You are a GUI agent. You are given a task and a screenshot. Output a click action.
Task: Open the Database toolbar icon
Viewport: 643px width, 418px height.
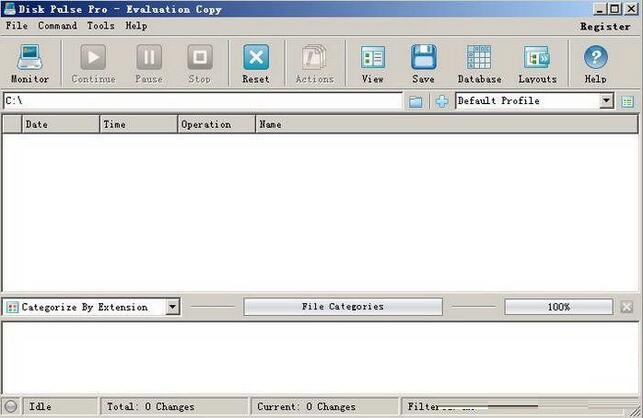point(479,63)
